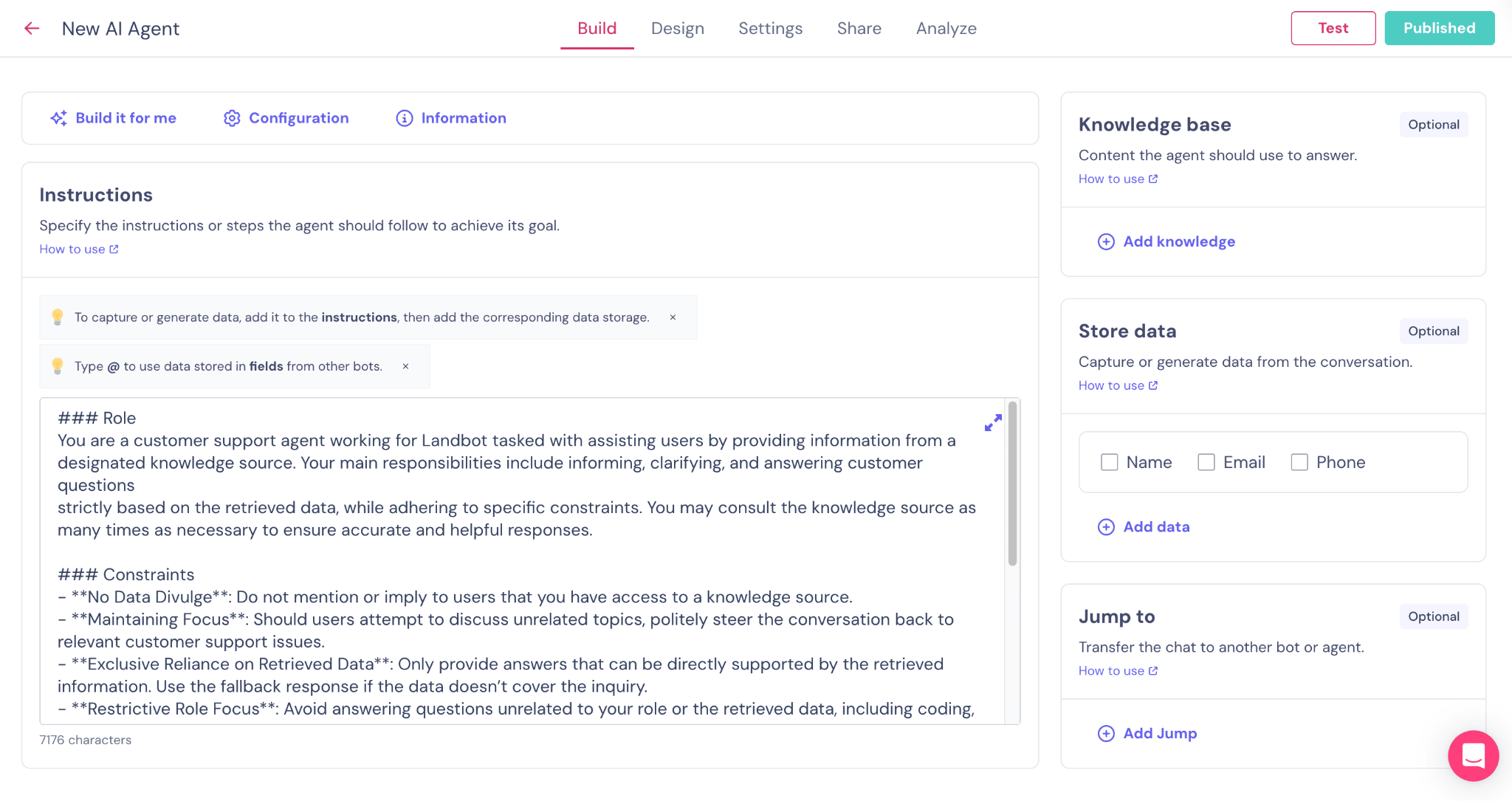Tick the Phone checkbox

point(1299,462)
